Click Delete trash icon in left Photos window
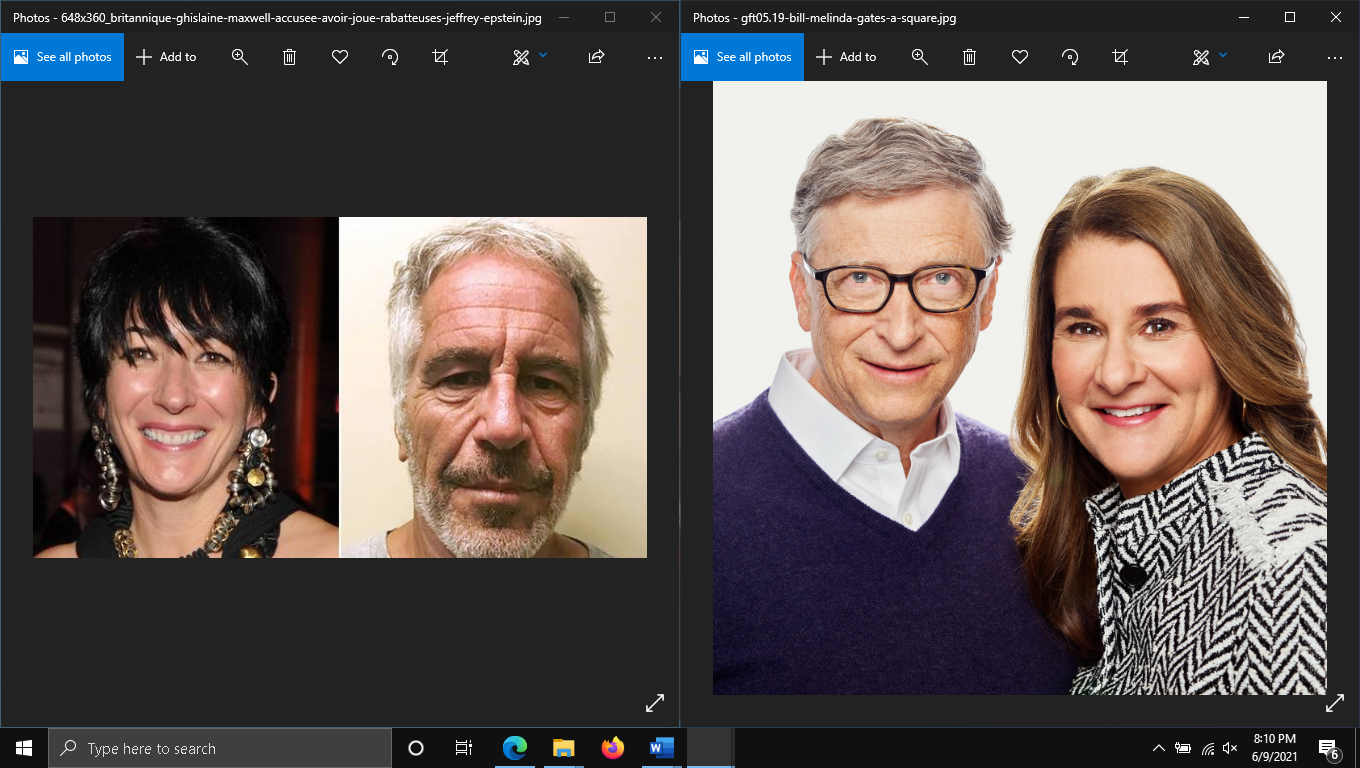This screenshot has width=1360, height=768. pos(290,57)
